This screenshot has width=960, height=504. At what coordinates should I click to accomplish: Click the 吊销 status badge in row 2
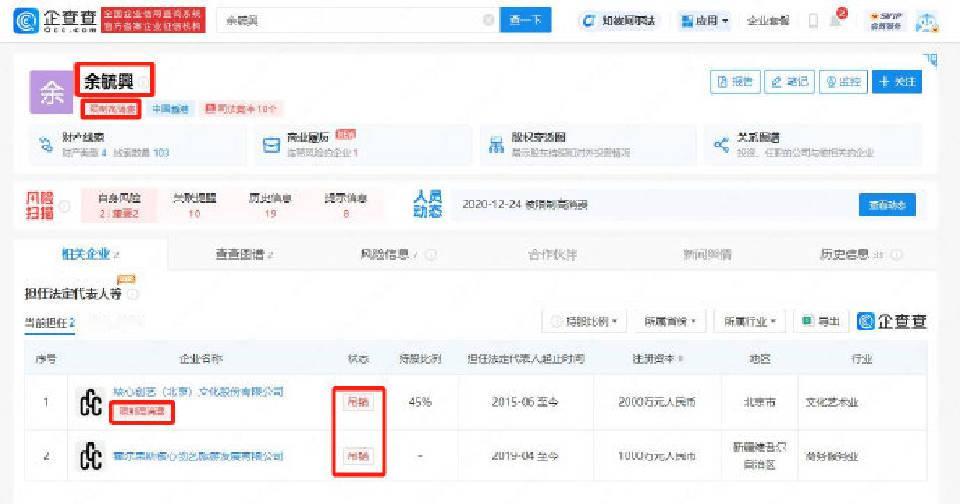pos(358,456)
